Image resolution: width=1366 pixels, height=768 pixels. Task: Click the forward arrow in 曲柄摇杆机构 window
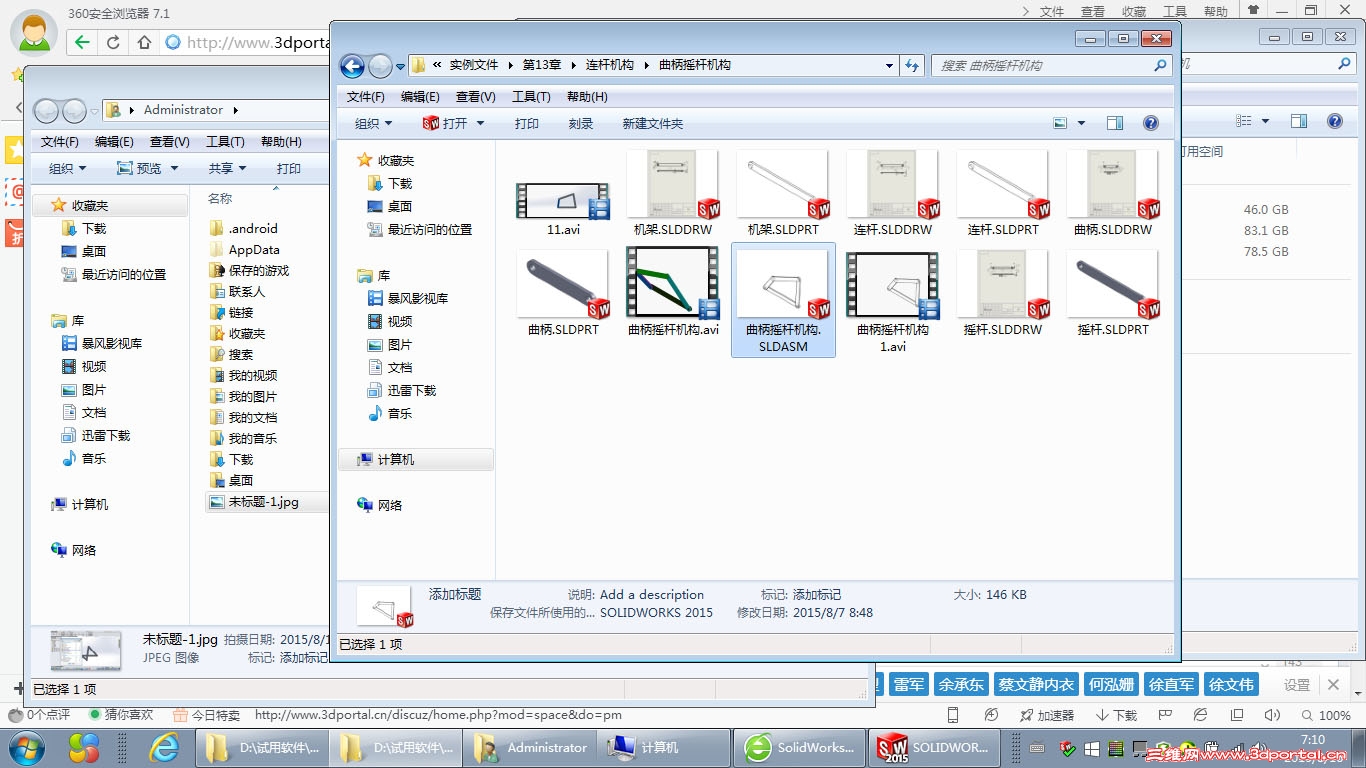tap(380, 66)
